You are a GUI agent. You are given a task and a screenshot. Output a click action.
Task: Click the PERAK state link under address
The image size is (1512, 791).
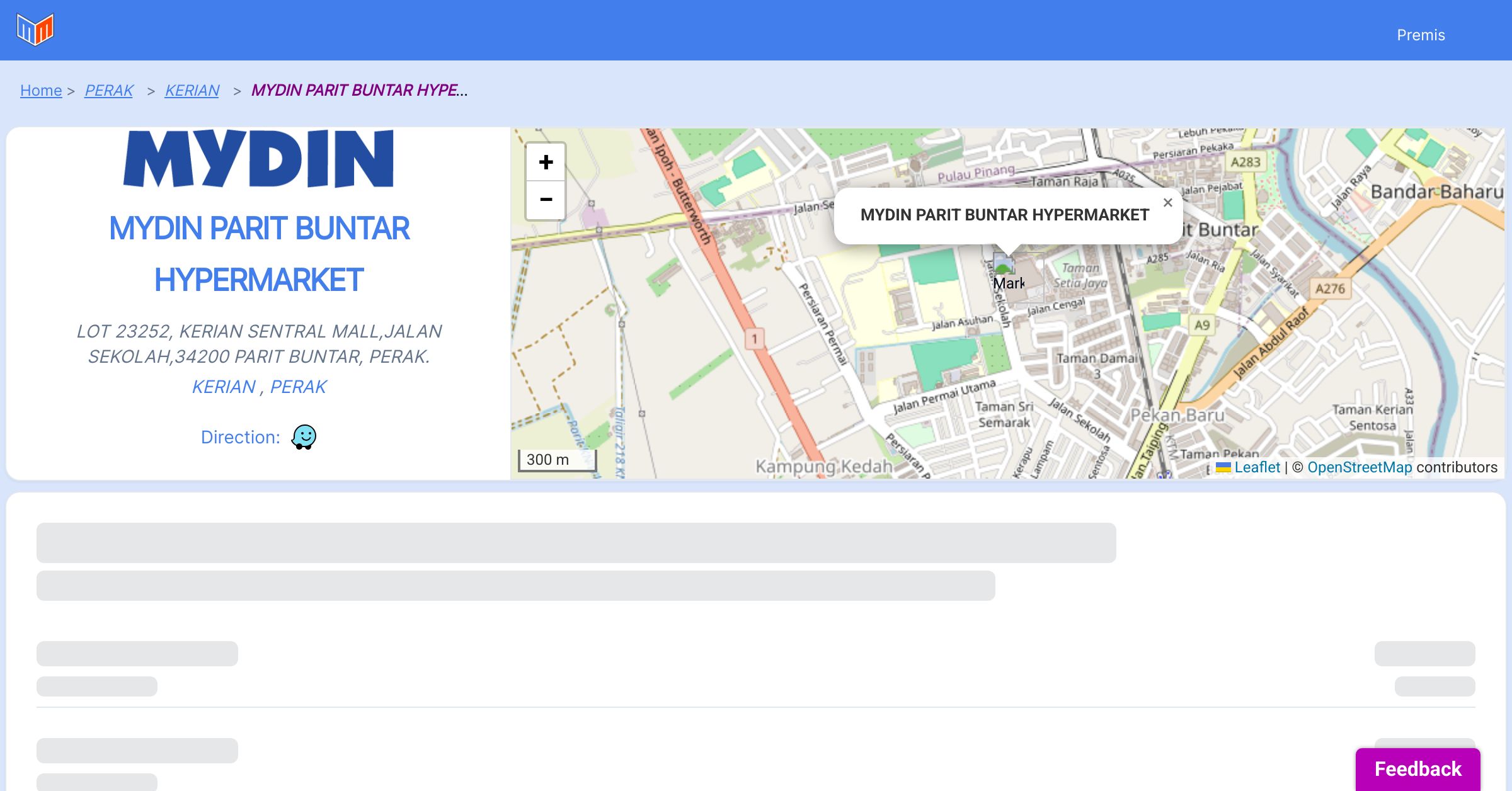(299, 387)
